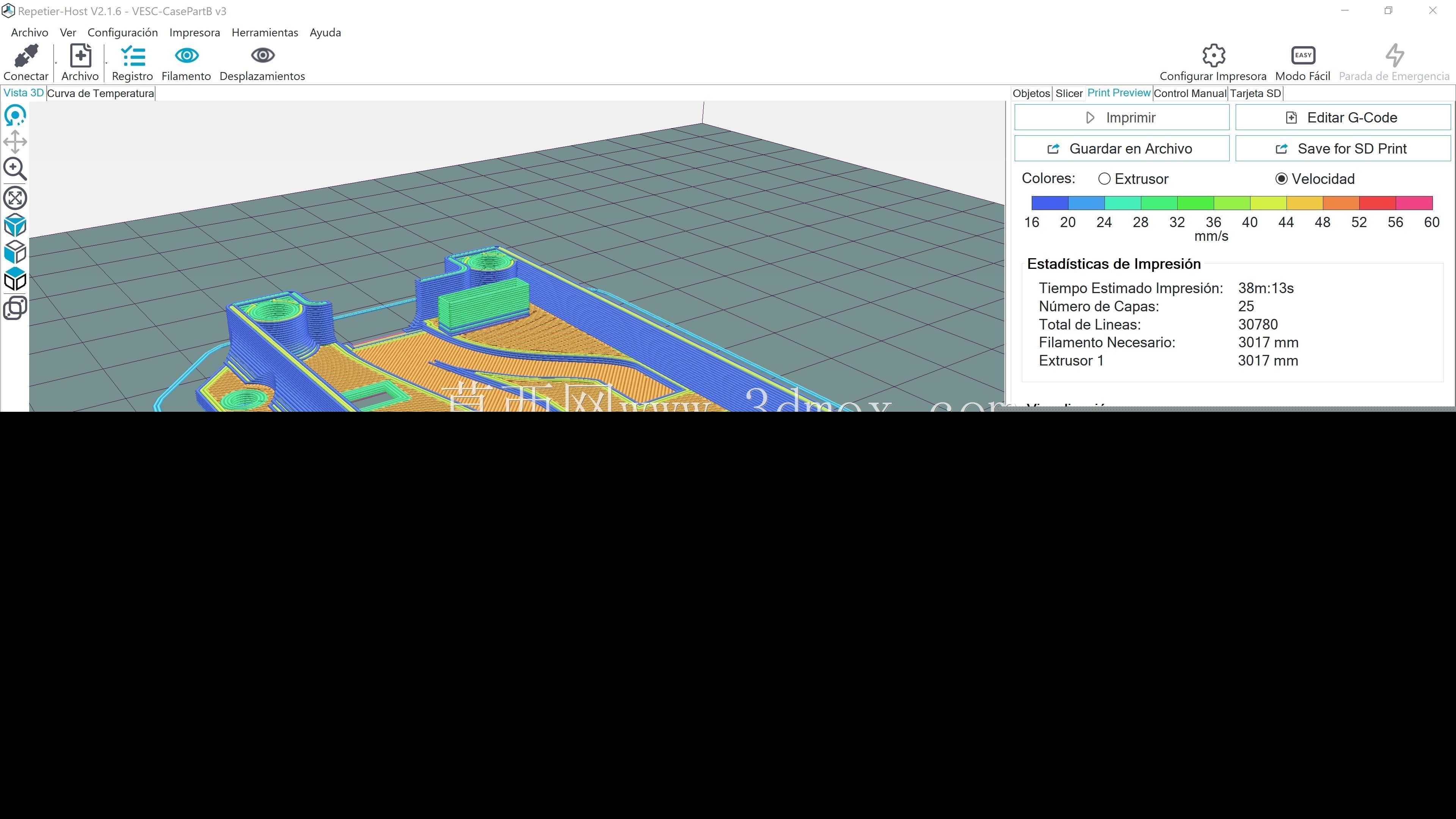Toggle Desplazamientos visibility eye icon
Viewport: 1456px width, 819px height.
(262, 55)
